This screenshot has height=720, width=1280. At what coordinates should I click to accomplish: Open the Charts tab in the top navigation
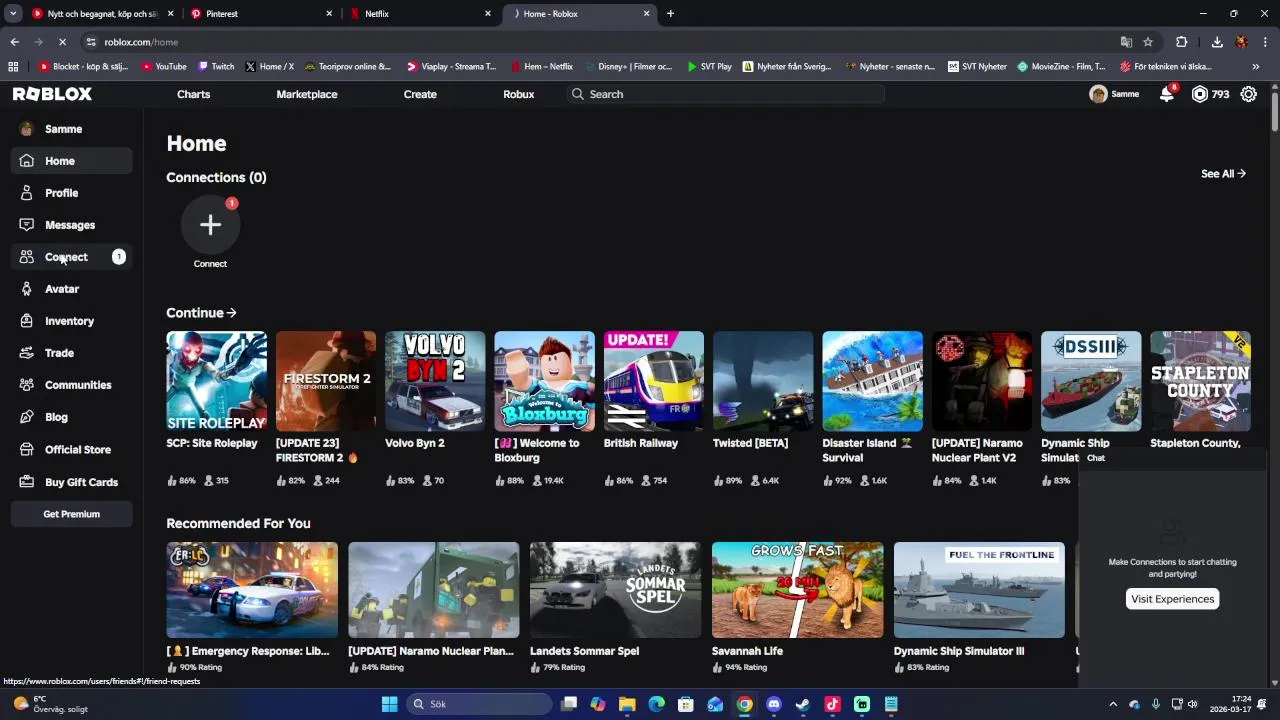click(193, 94)
